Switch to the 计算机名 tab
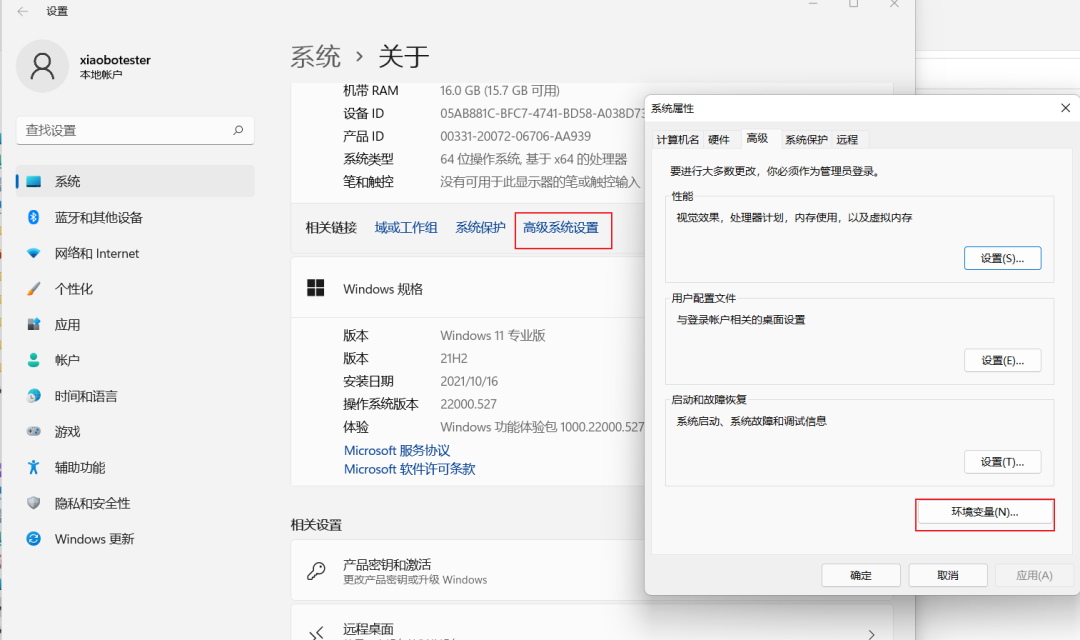Image resolution: width=1080 pixels, height=640 pixels. (677, 140)
